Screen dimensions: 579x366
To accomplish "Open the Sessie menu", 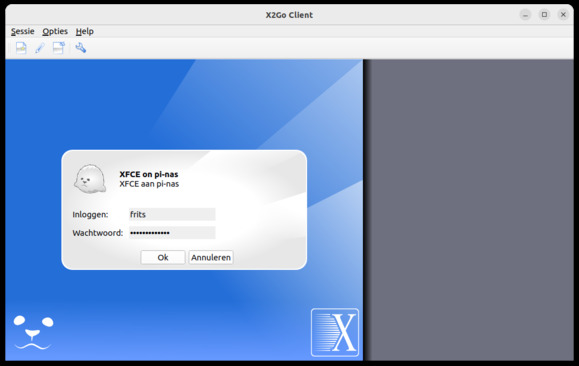I will click(x=23, y=31).
